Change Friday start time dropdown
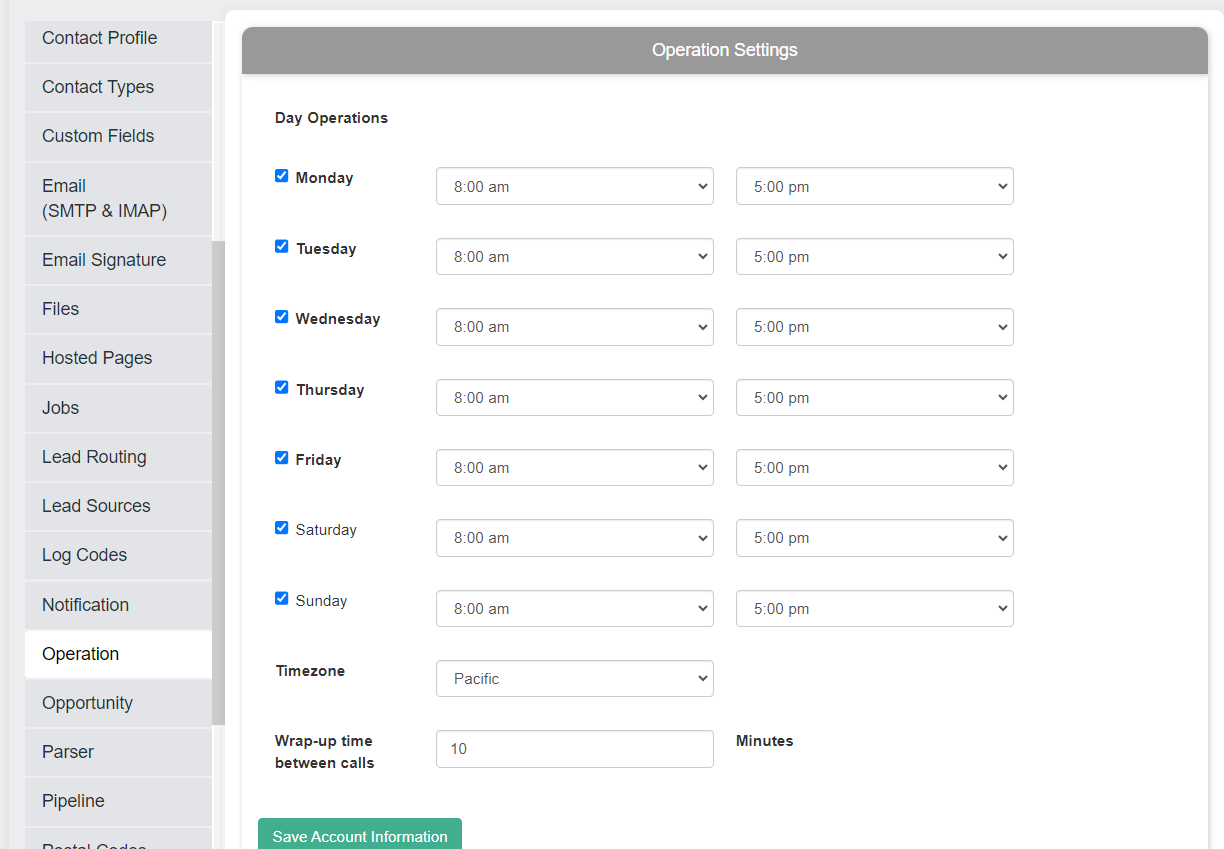This screenshot has height=849, width=1224. click(575, 468)
